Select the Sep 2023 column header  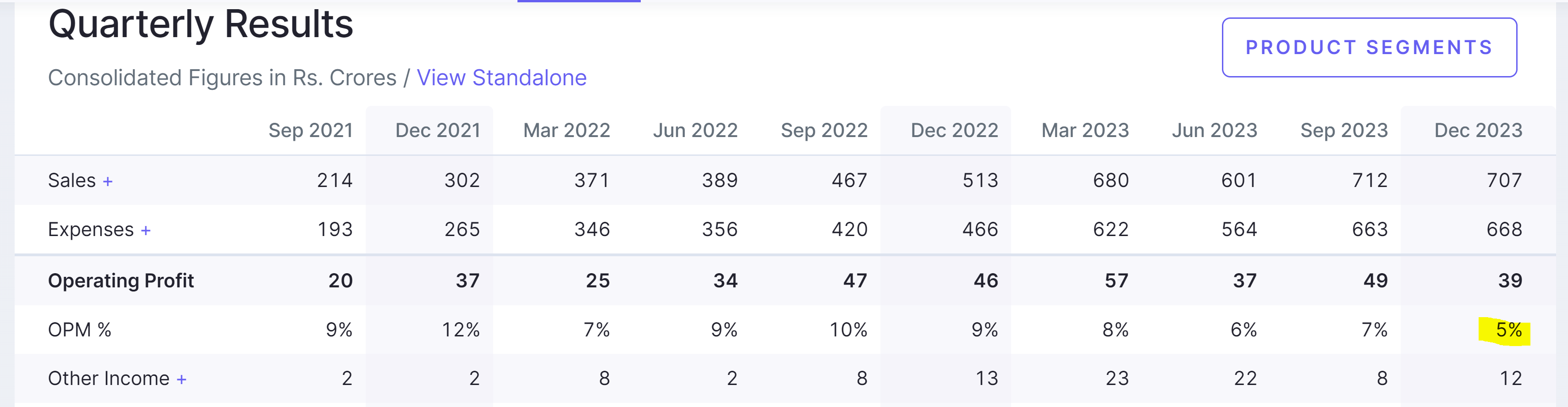1344,130
